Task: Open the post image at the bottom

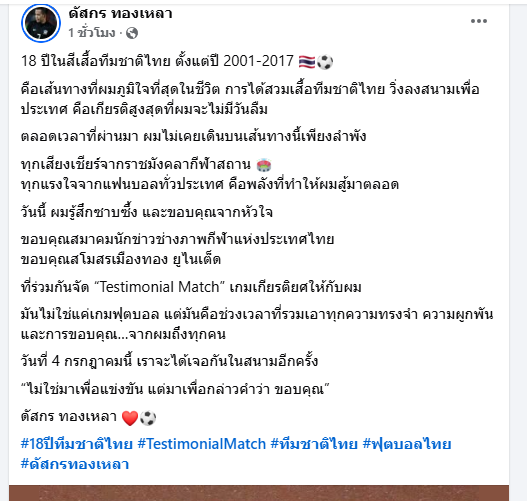Action: pos(259,493)
